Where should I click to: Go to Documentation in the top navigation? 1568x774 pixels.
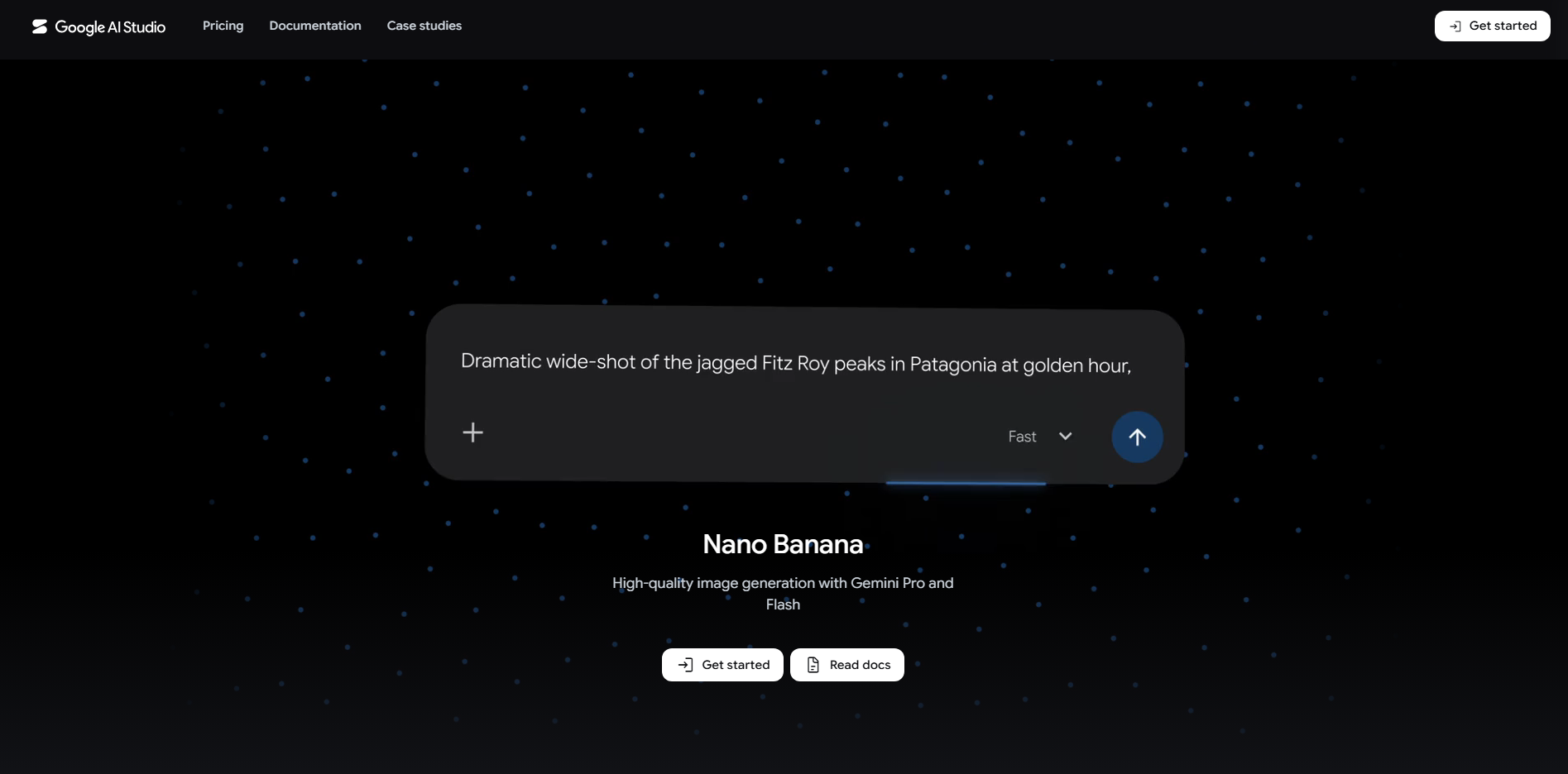[x=315, y=26]
